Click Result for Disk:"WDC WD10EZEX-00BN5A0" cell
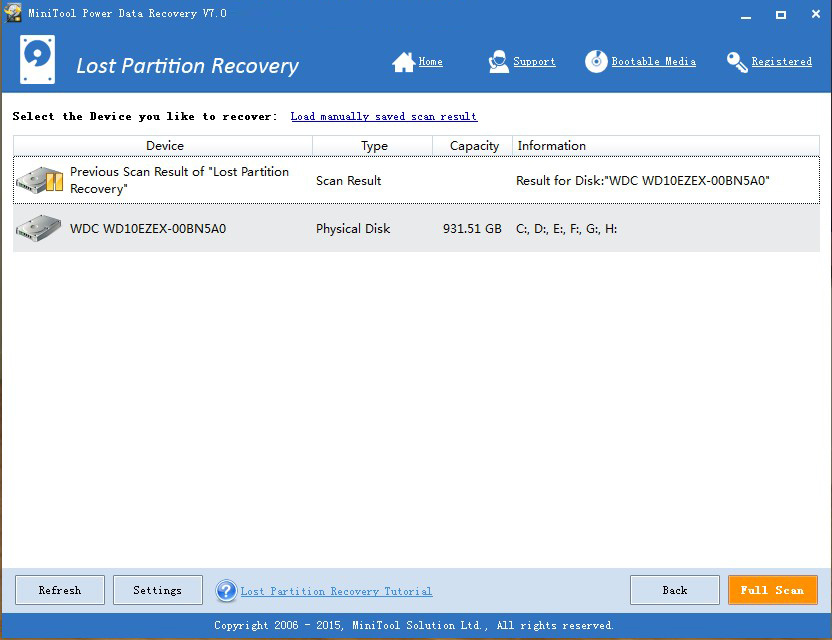 click(x=643, y=180)
